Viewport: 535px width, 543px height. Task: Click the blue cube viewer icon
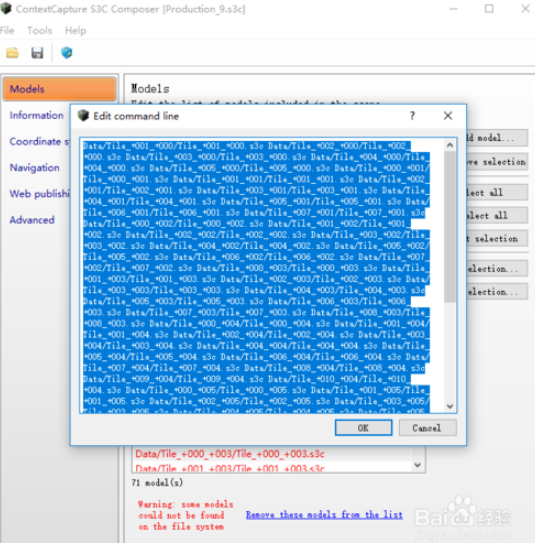pyautogui.click(x=66, y=53)
